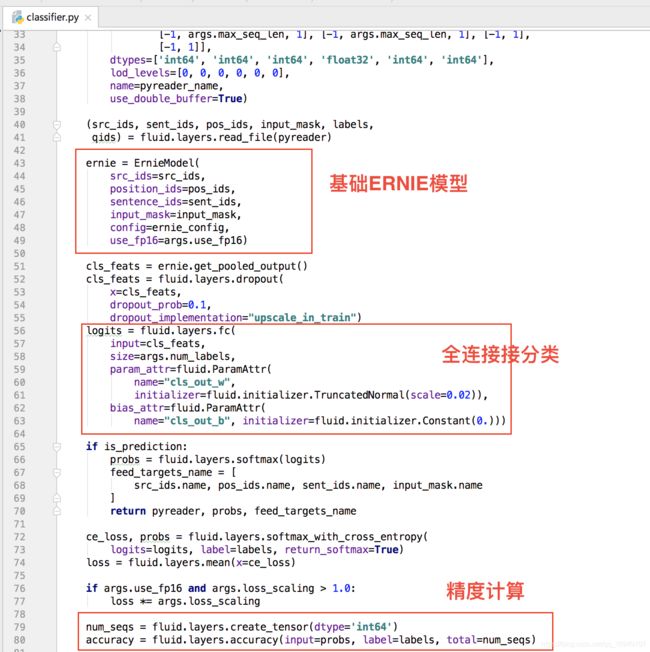
Task: Click 'param_attr=fluid.ParamAttr(' line
Action: coord(190,369)
